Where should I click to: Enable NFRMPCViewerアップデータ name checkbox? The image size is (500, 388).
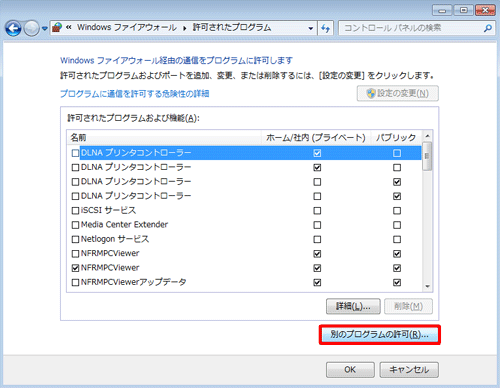[75, 282]
